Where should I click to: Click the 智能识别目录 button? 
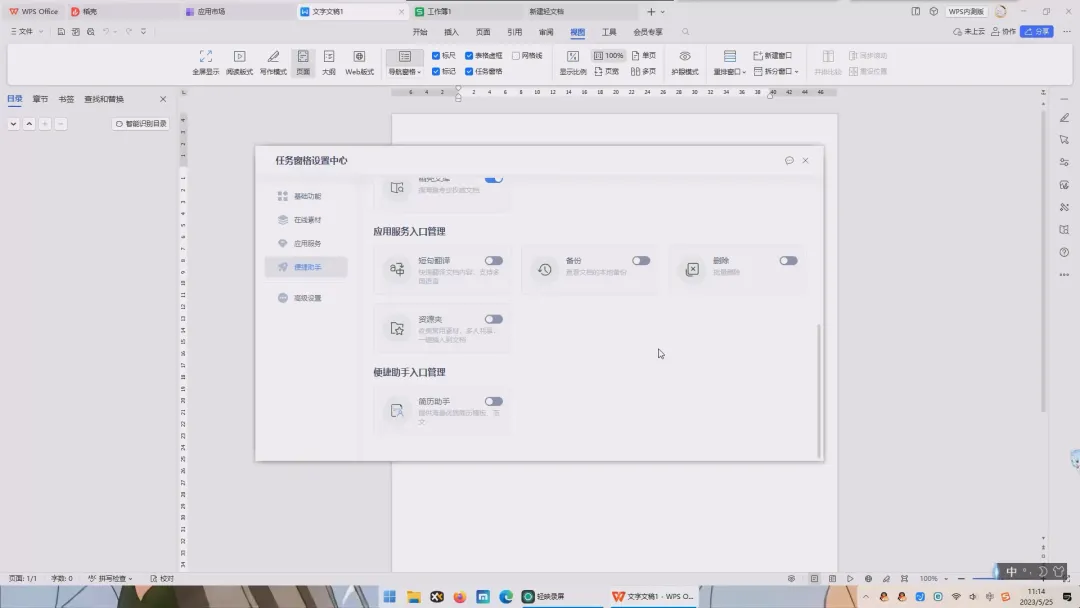click(x=141, y=124)
